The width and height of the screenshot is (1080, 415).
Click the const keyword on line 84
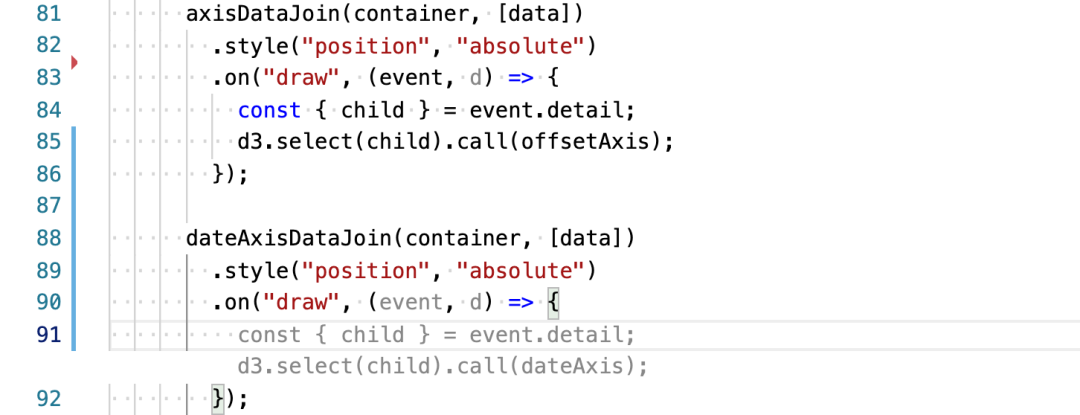tap(270, 110)
